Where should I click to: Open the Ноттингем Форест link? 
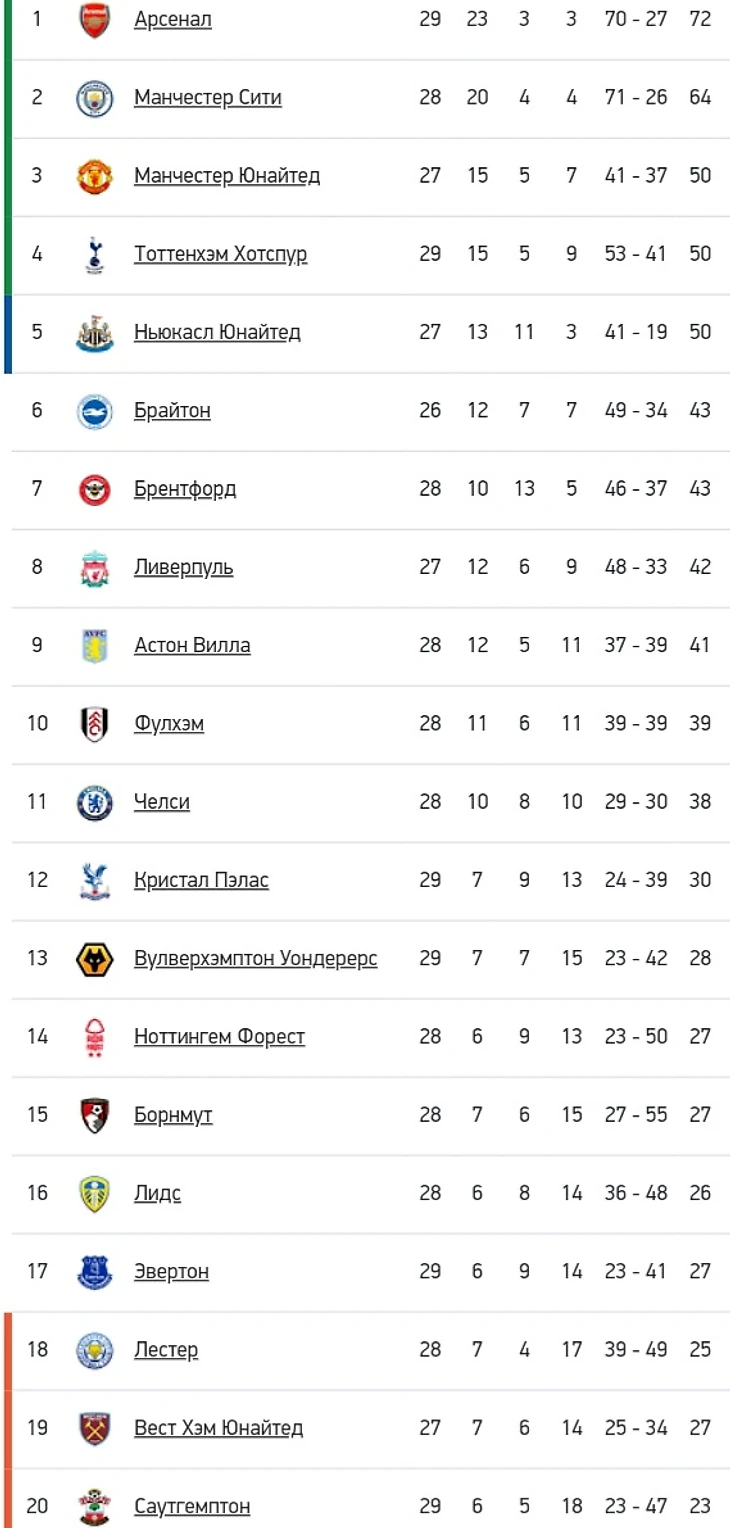click(x=219, y=1037)
